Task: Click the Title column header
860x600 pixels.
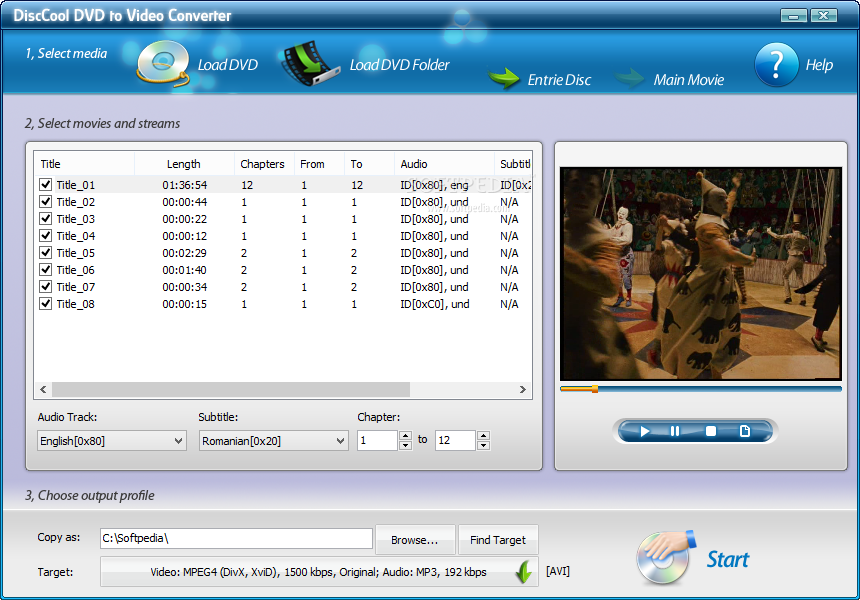Action: click(84, 164)
